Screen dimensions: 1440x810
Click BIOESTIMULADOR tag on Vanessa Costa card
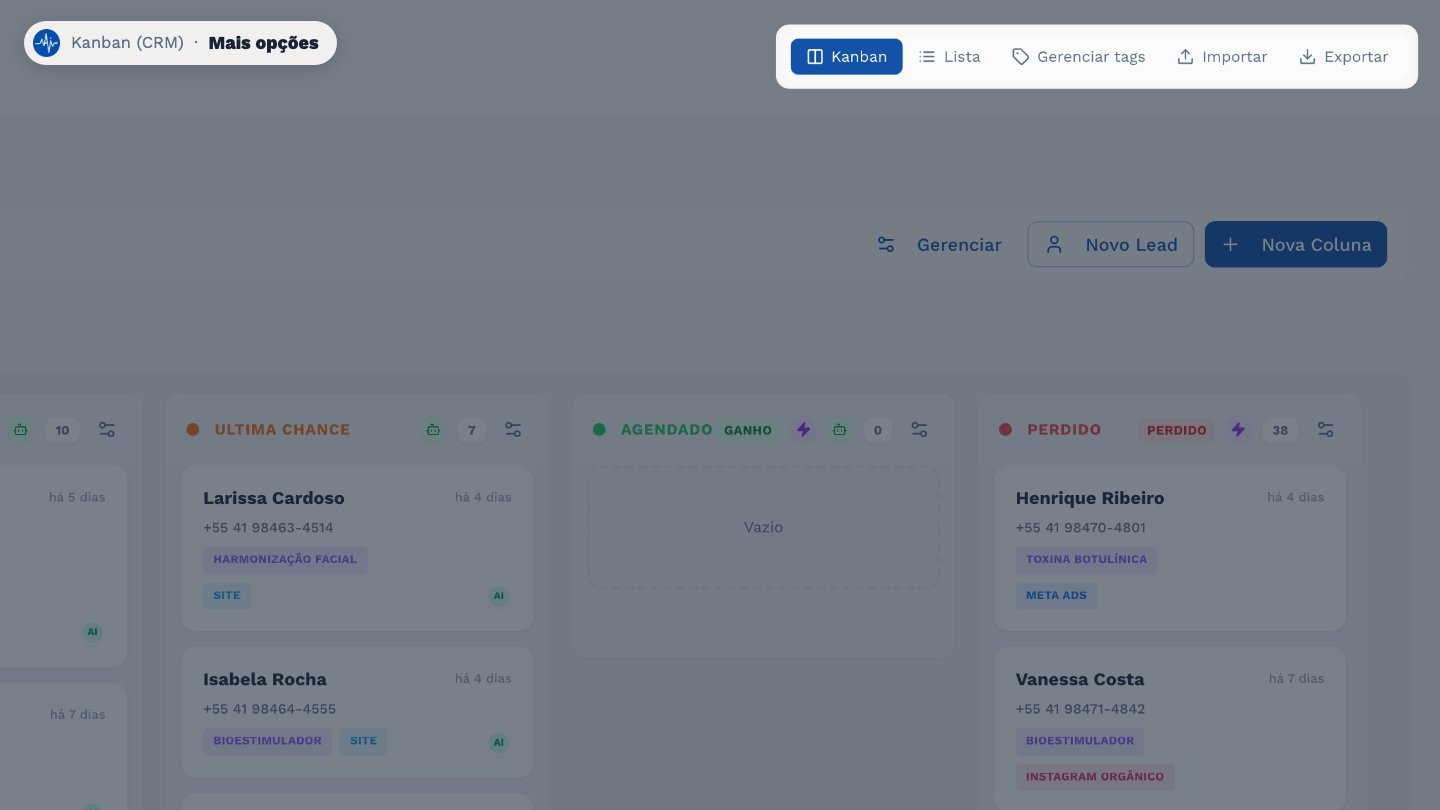(1080, 742)
